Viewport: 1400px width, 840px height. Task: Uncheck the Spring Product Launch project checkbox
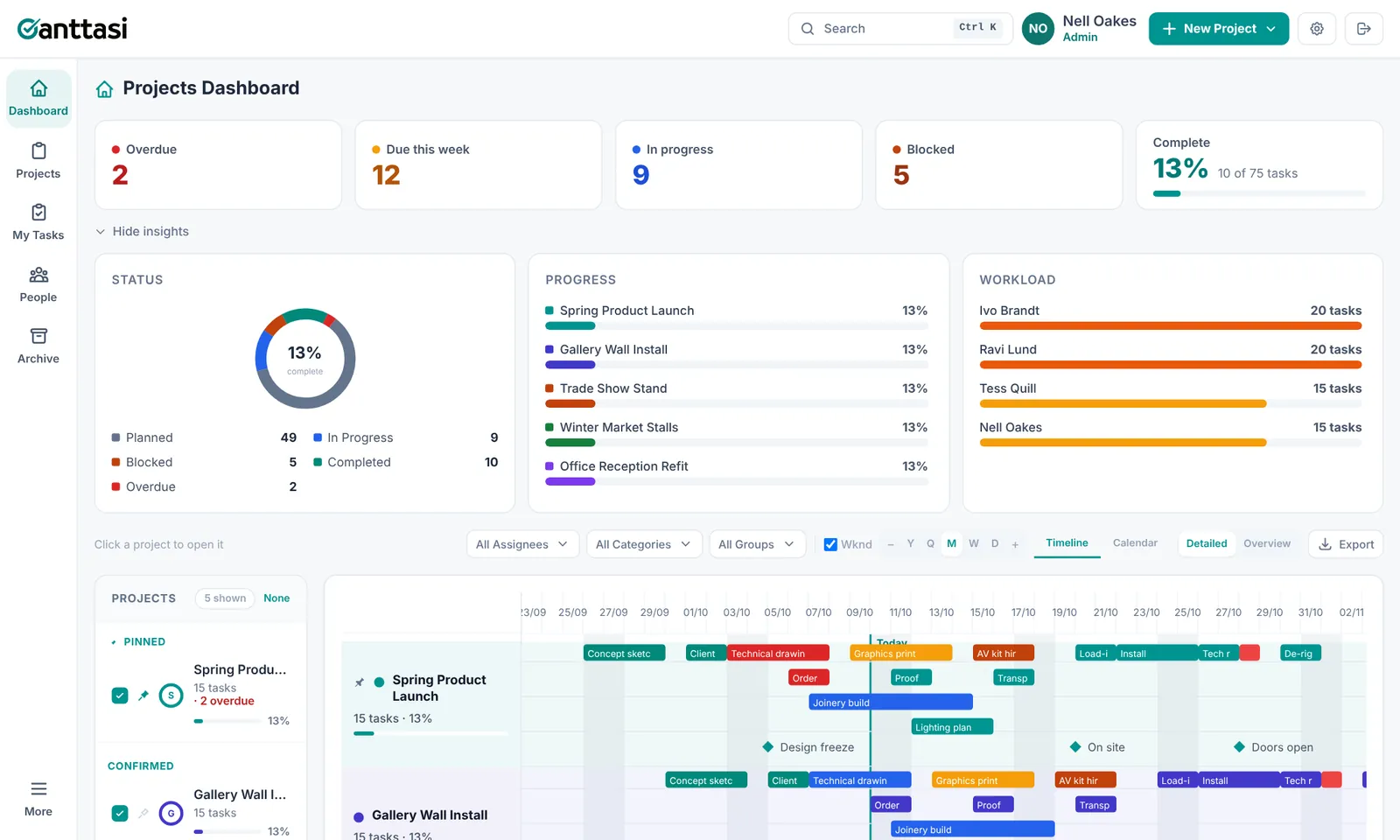tap(120, 696)
